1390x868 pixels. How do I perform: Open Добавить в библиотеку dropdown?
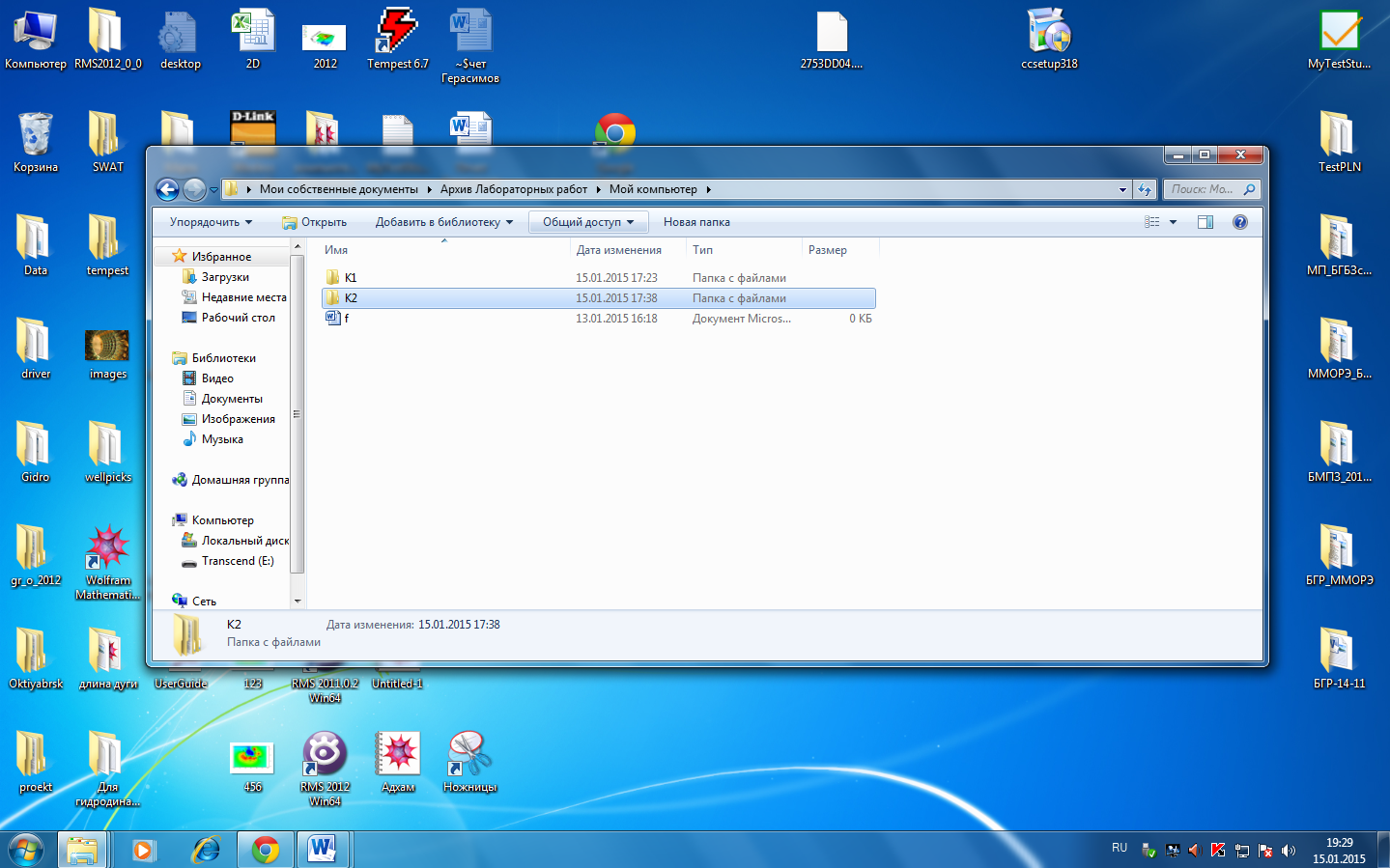pos(444,222)
